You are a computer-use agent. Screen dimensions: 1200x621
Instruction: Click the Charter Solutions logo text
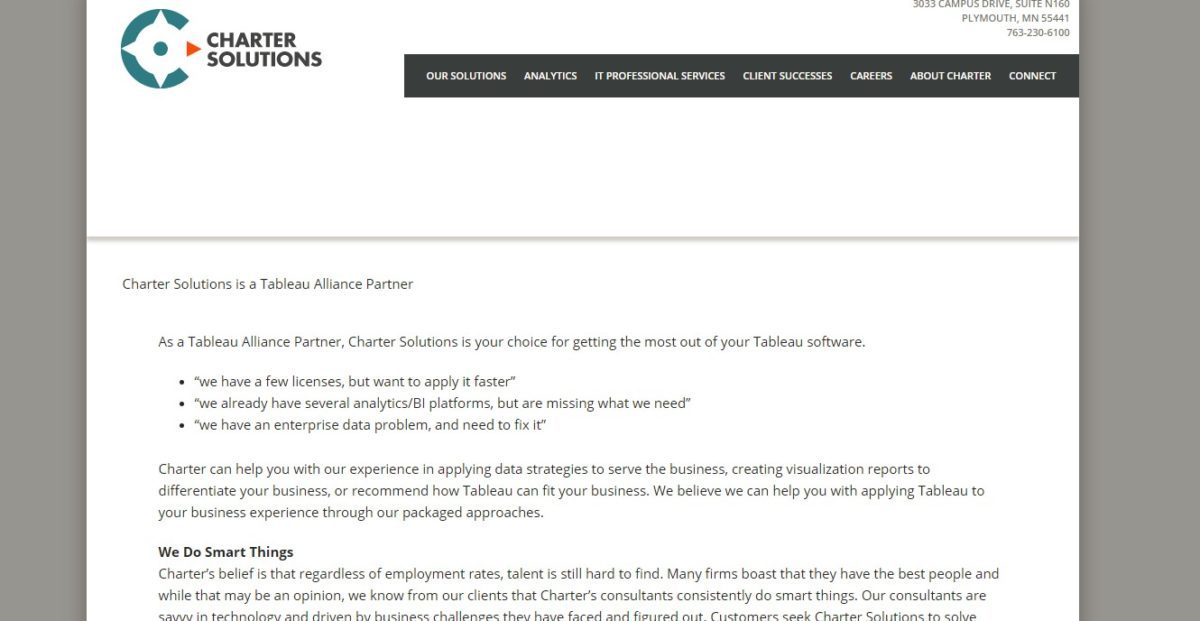pos(264,49)
